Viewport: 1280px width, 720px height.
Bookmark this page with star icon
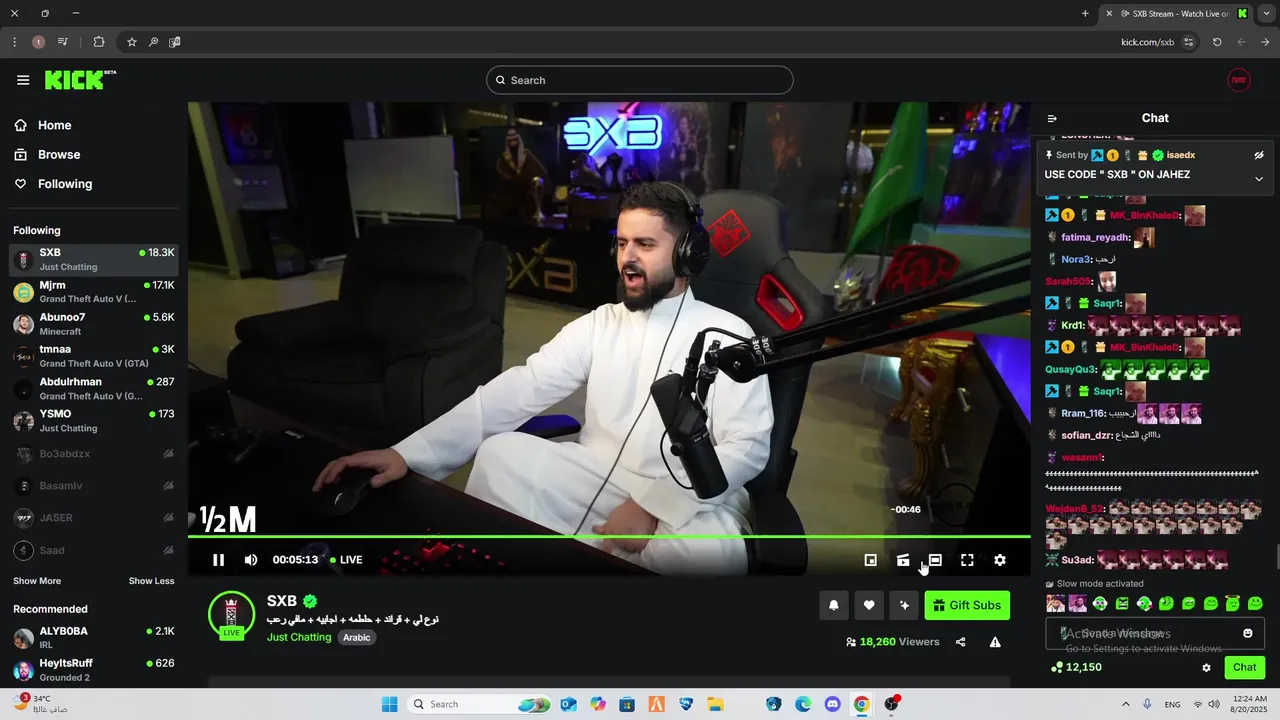pyautogui.click(x=131, y=42)
